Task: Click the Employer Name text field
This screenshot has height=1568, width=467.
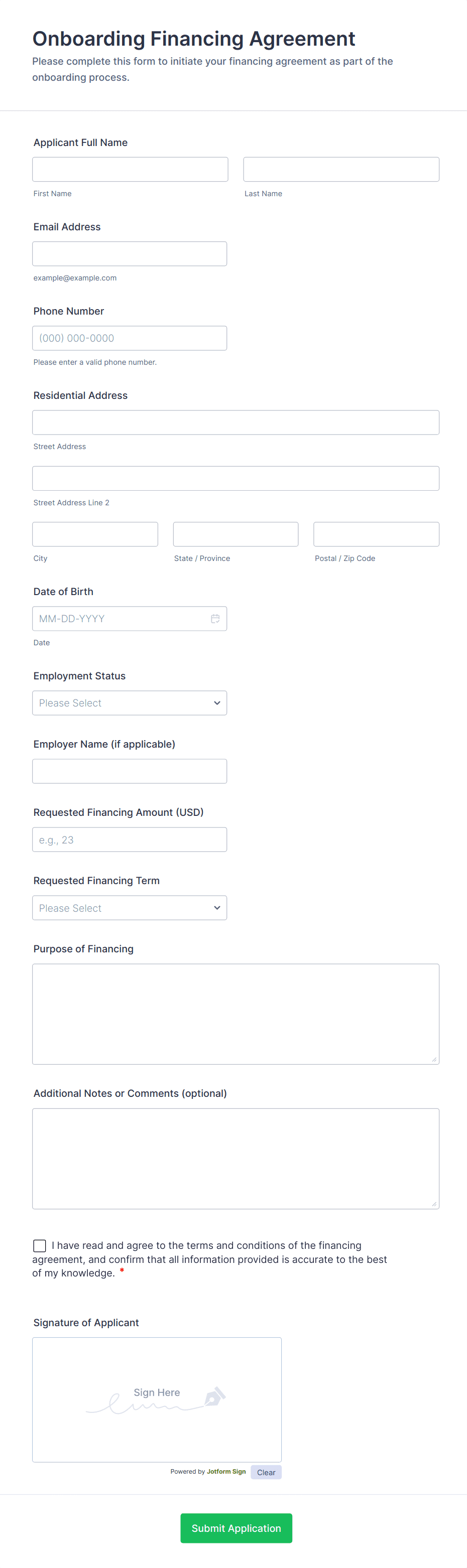Action: (x=130, y=771)
